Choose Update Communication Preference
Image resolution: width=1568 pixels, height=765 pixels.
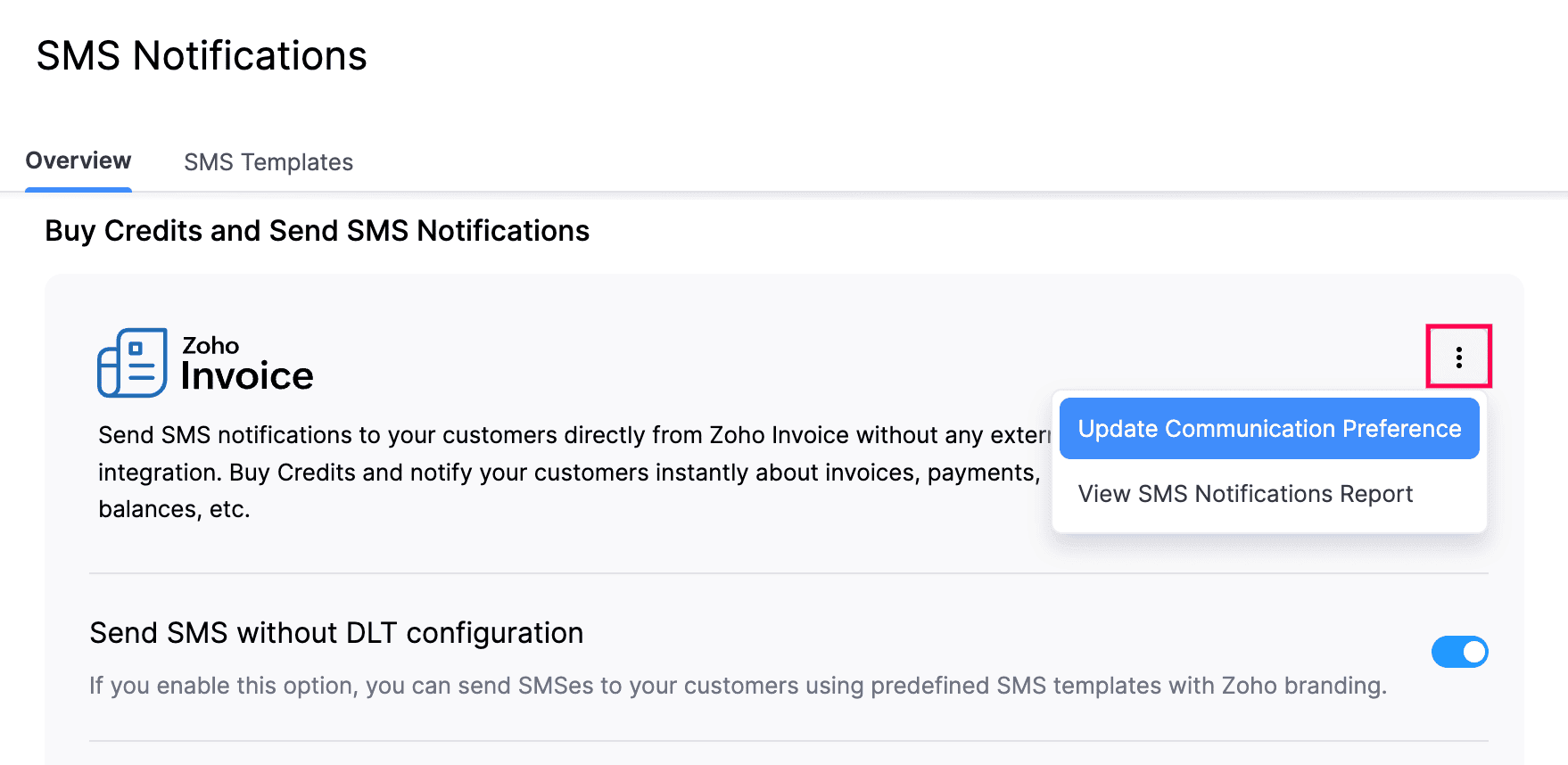[x=1268, y=429]
